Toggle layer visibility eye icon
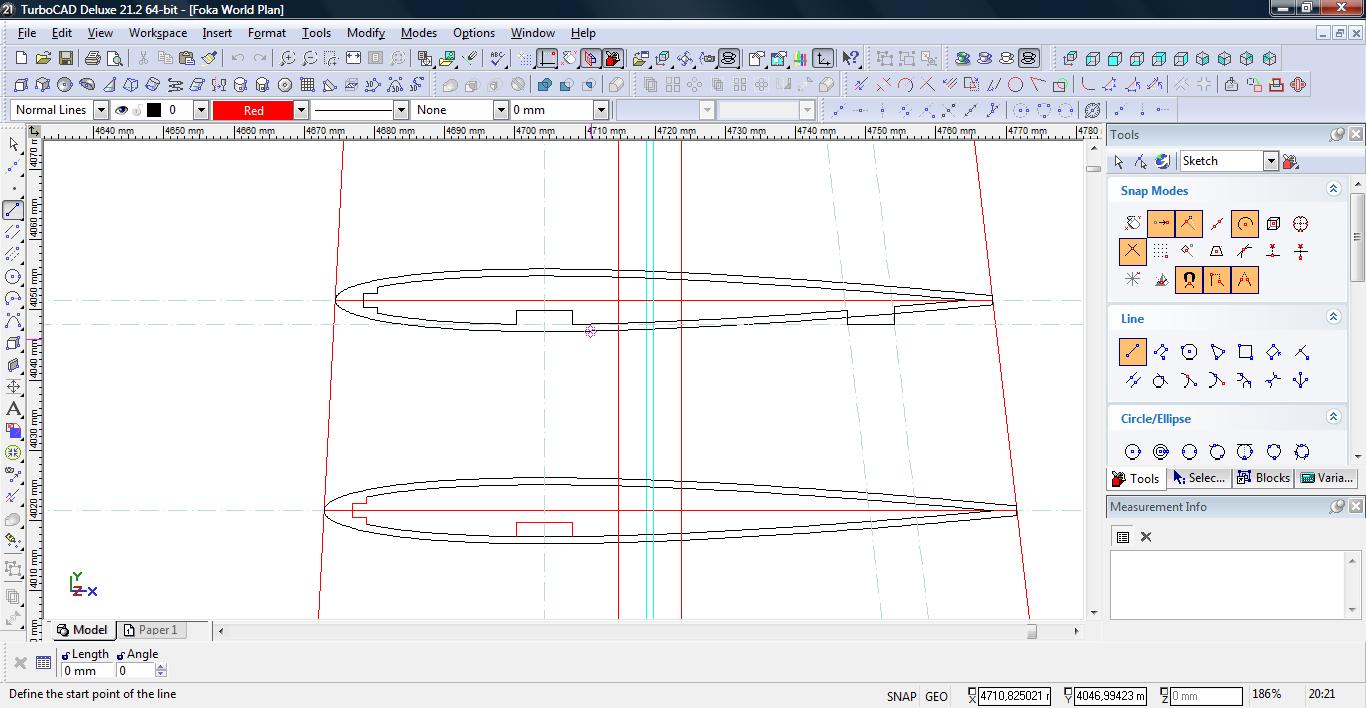The image size is (1366, 708). click(121, 110)
